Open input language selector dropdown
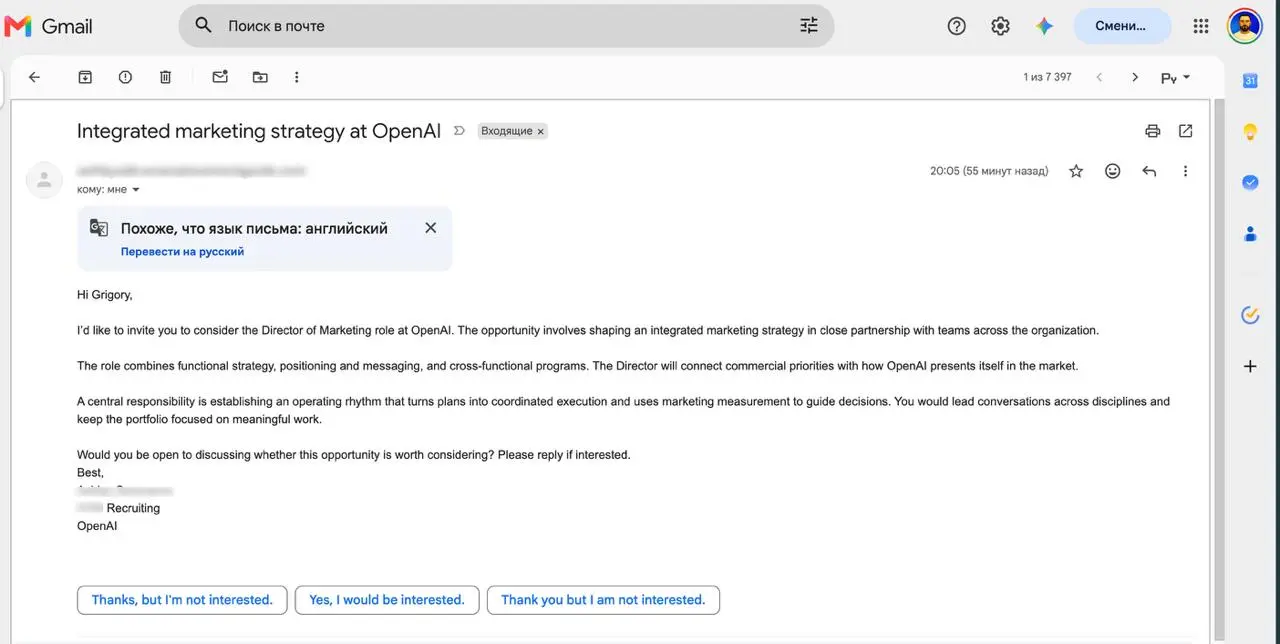The image size is (1280, 644). pyautogui.click(x=1175, y=77)
